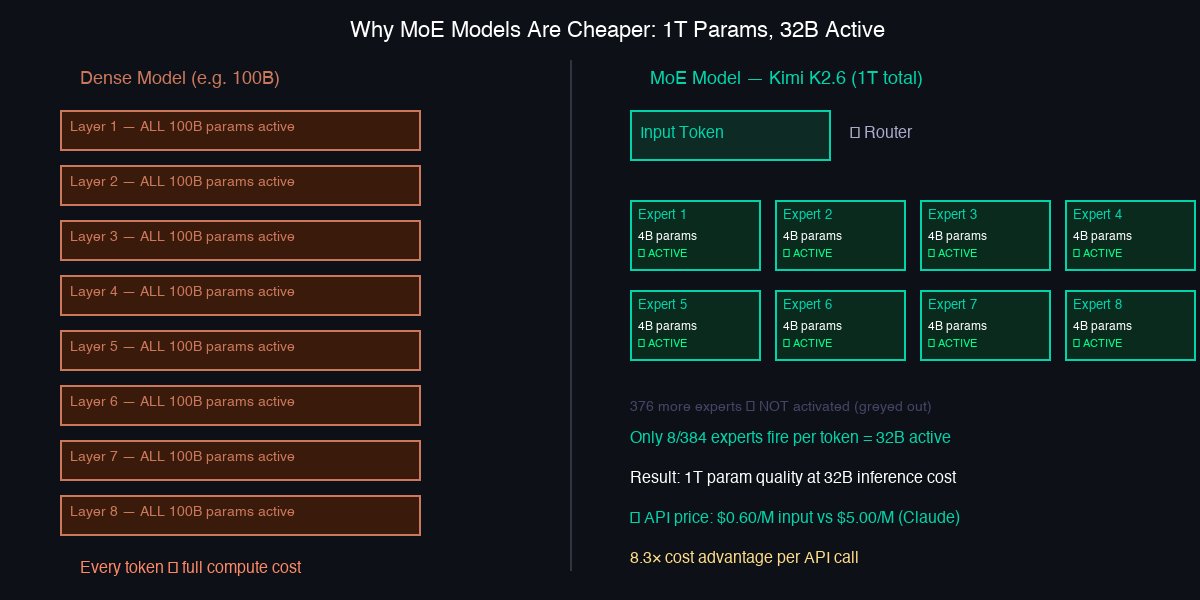Click the 8.3× cost advantage text
This screenshot has width=1200, height=600.
click(x=744, y=557)
